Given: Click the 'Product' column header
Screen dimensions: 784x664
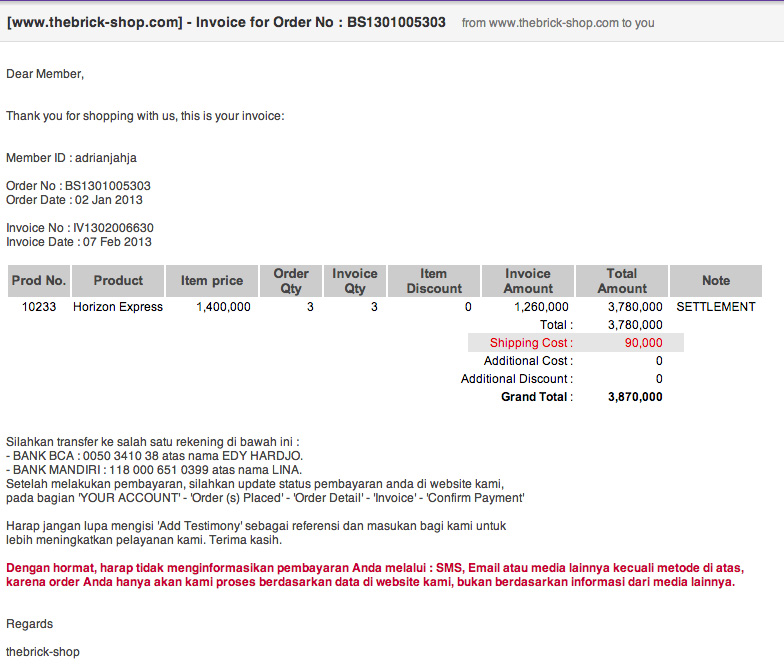Looking at the screenshot, I should [x=118, y=281].
